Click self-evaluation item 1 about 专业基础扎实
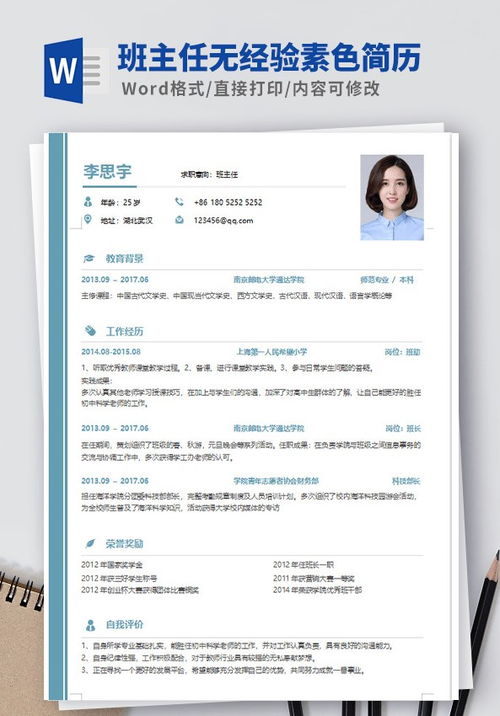Image resolution: width=500 pixels, height=716 pixels. point(237,646)
